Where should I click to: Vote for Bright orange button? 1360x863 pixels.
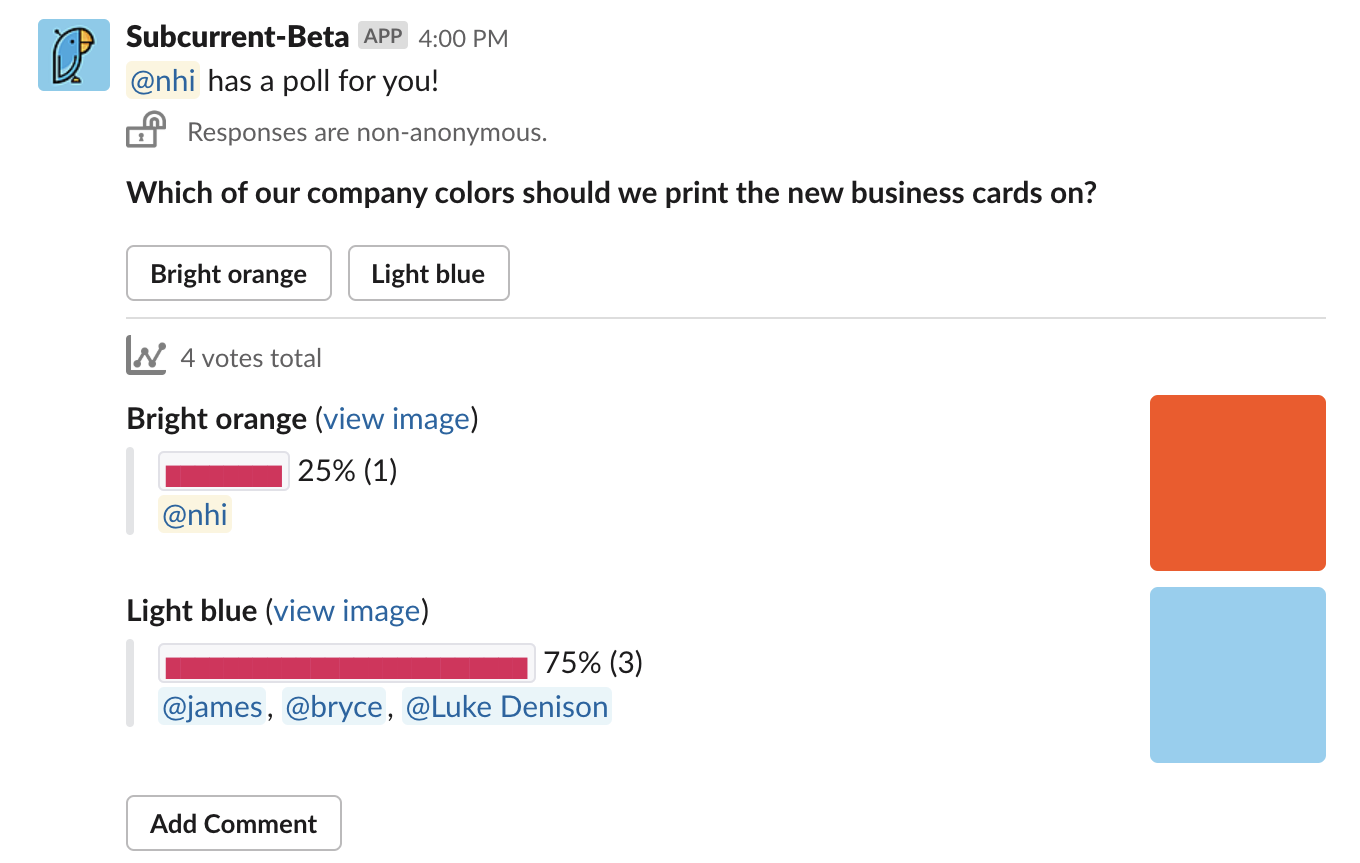228,274
